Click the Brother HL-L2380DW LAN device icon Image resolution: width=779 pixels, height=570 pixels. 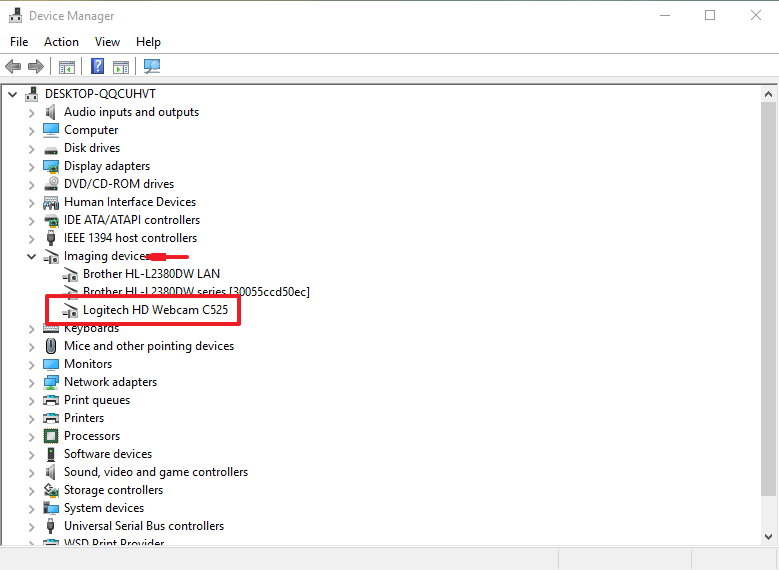70,274
